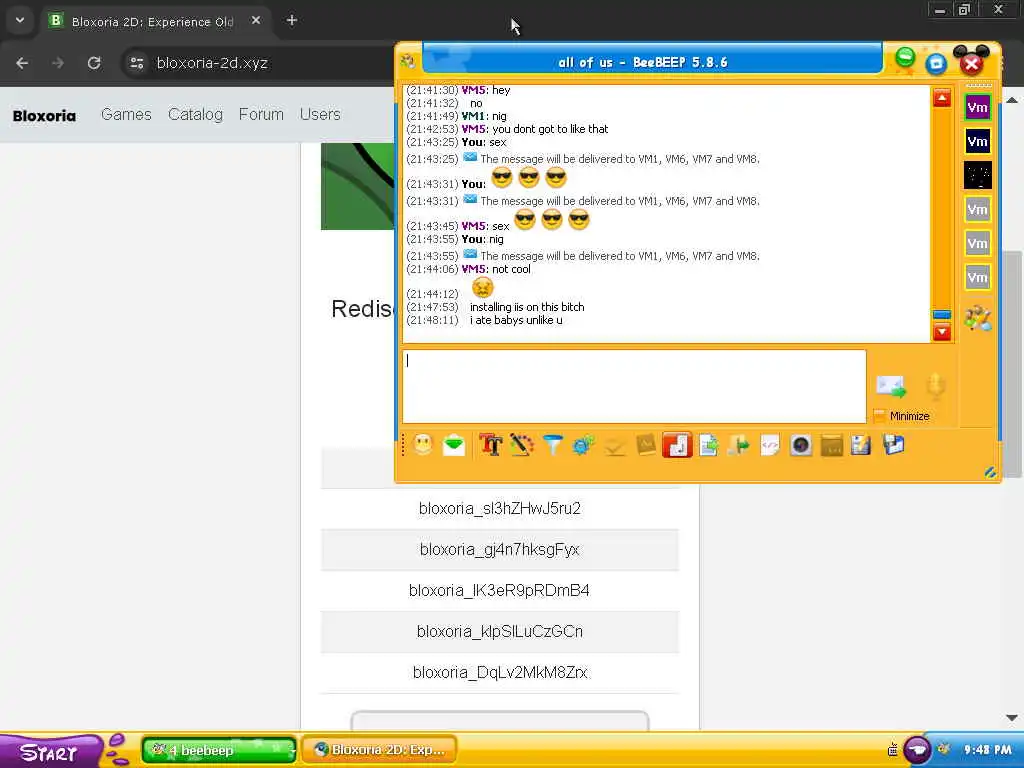Click the Bloxoria logo link
This screenshot has height=768, width=1024.
[44, 116]
